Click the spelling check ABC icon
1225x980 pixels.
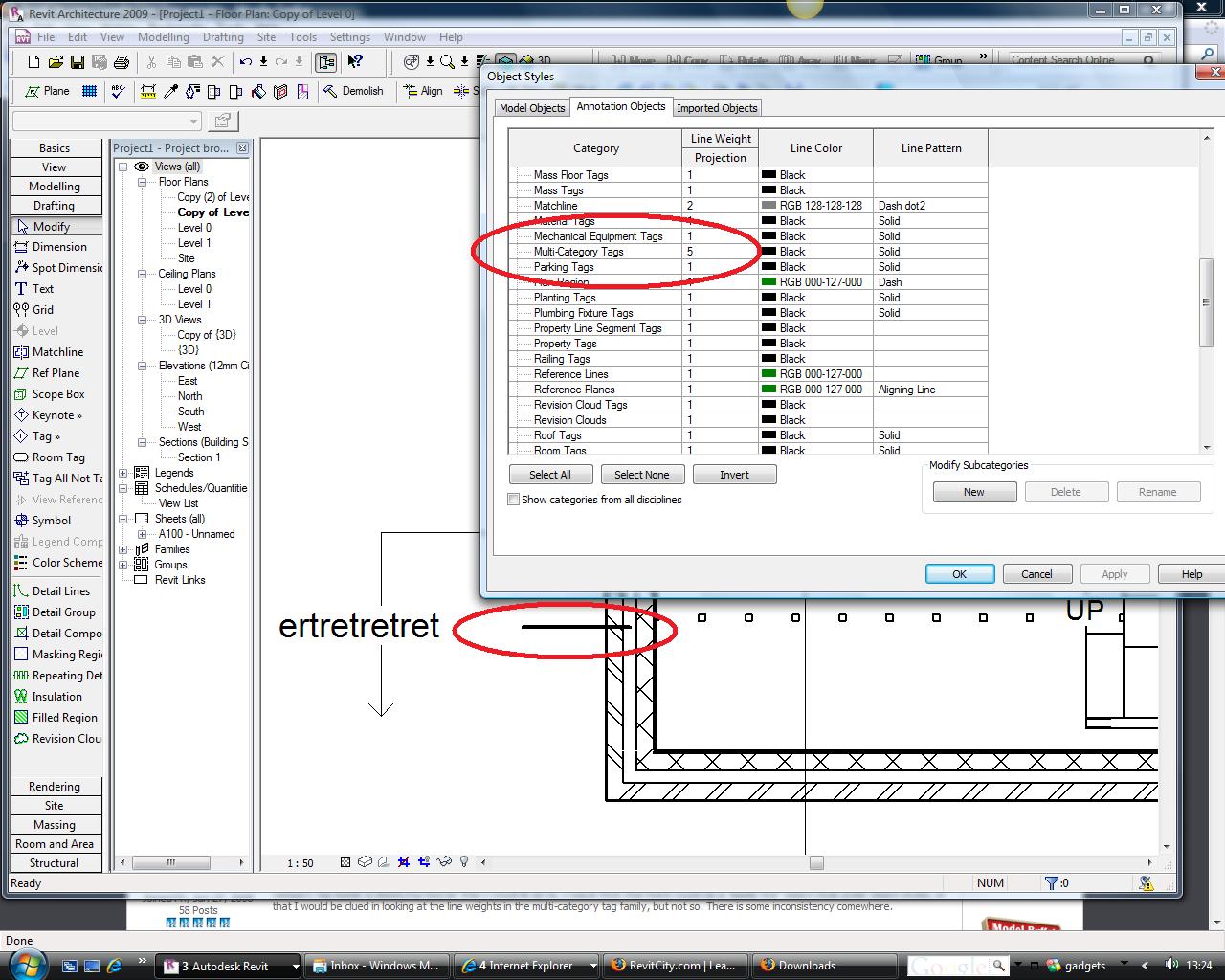tap(119, 91)
